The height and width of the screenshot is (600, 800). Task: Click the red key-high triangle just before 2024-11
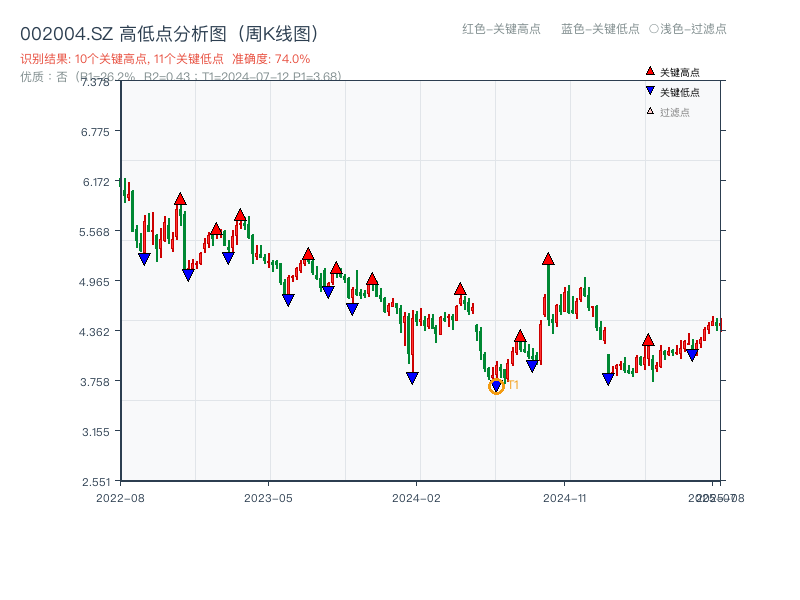pos(548,259)
